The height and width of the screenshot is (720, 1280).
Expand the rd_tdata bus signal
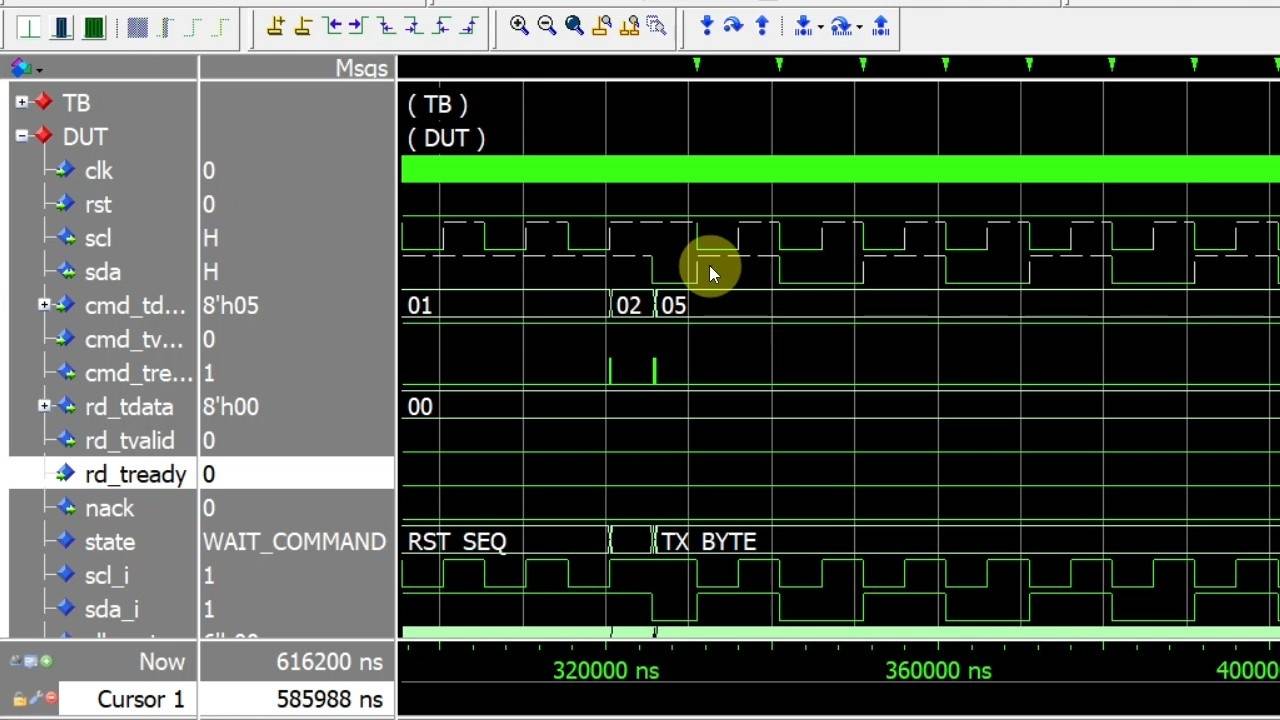tap(44, 406)
